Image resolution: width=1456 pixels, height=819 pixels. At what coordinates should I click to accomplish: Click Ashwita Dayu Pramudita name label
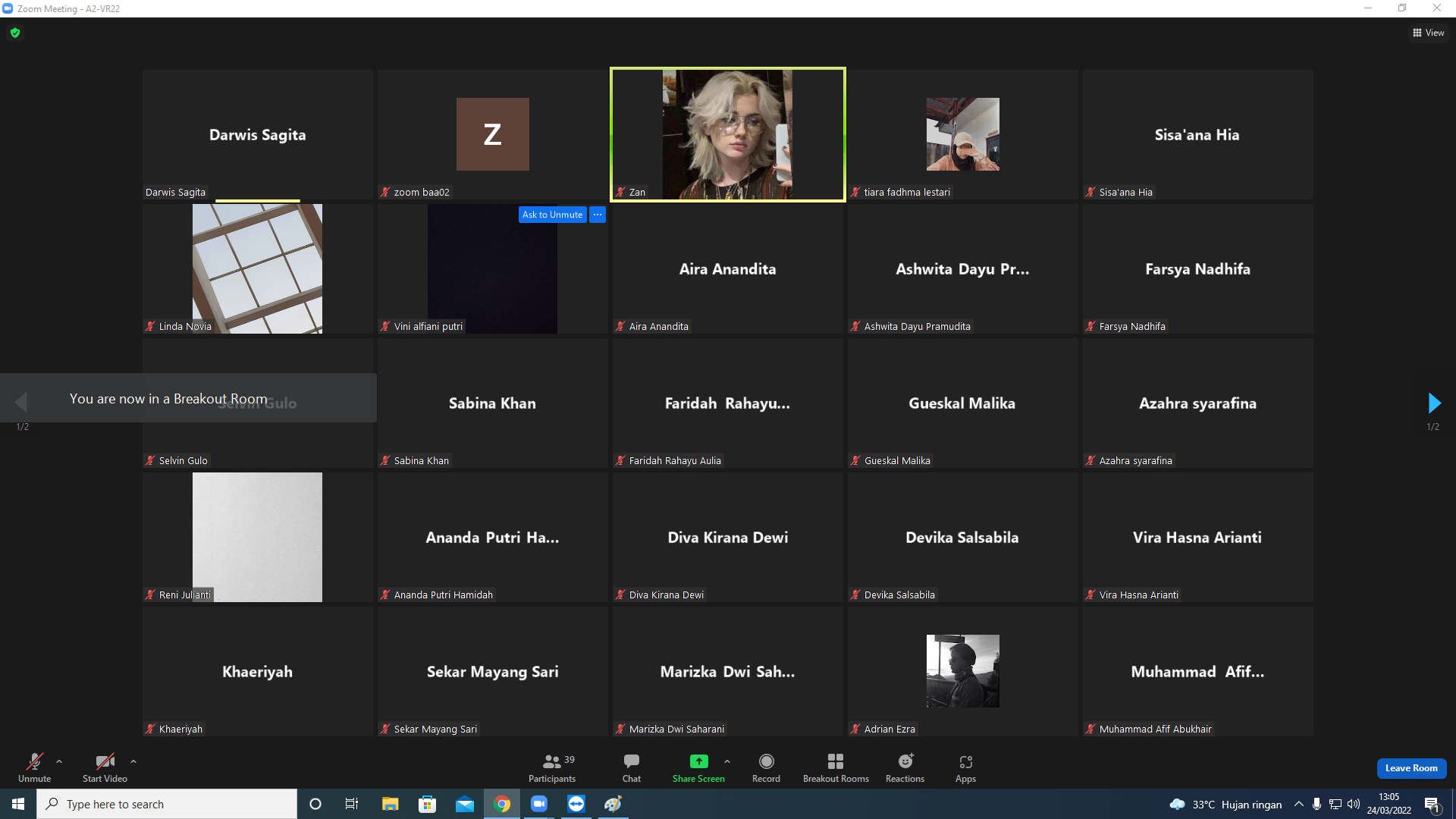pyautogui.click(x=917, y=327)
